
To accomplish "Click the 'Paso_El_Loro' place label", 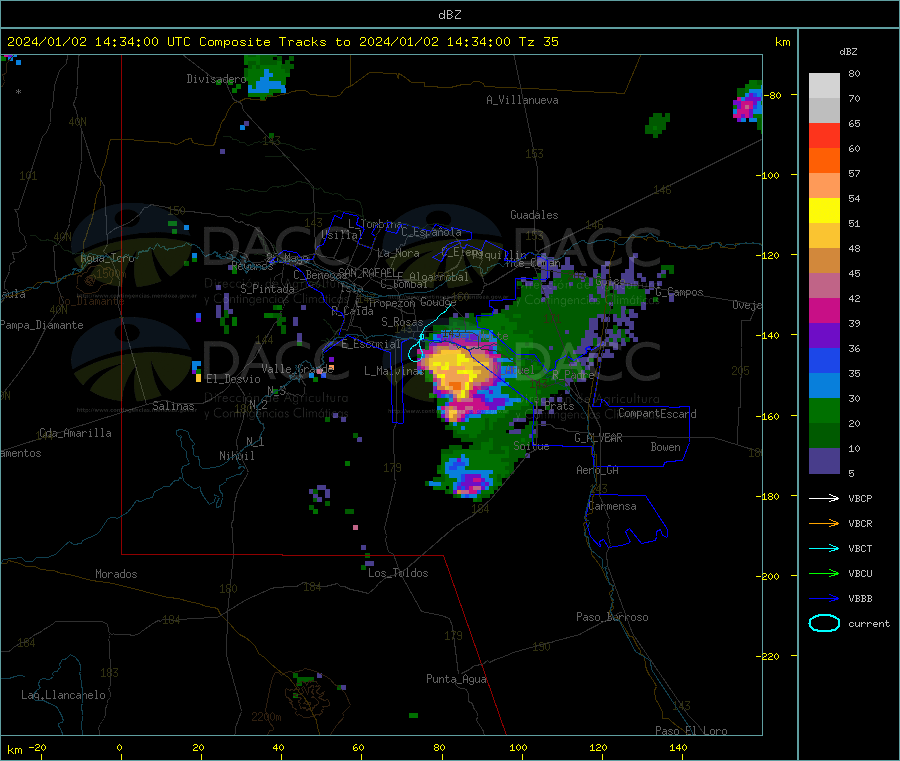I will tap(691, 731).
